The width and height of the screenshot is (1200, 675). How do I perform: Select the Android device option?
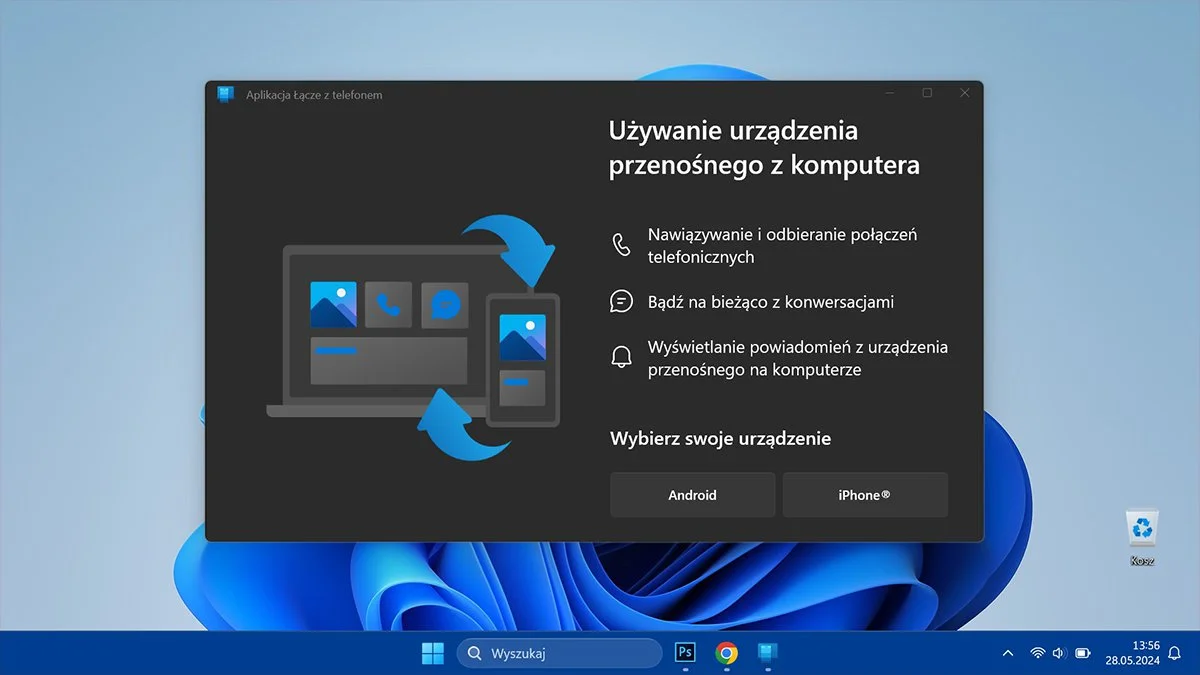(x=692, y=494)
